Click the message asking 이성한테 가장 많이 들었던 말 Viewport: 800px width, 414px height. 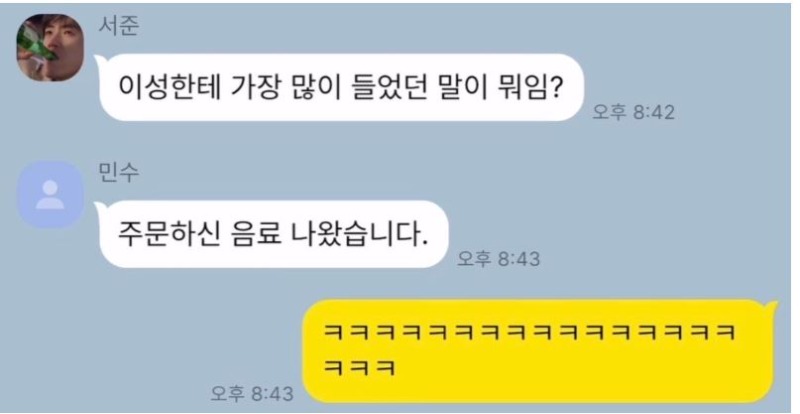click(x=340, y=87)
